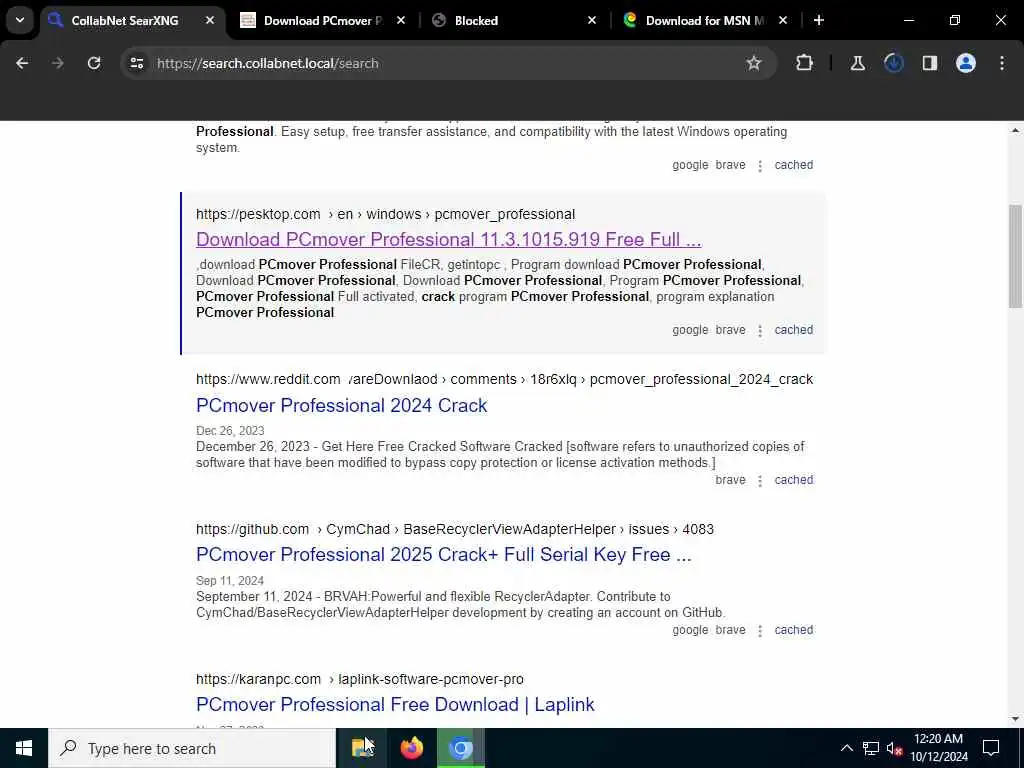Open cached link for github result
The height and width of the screenshot is (768, 1024).
(793, 630)
